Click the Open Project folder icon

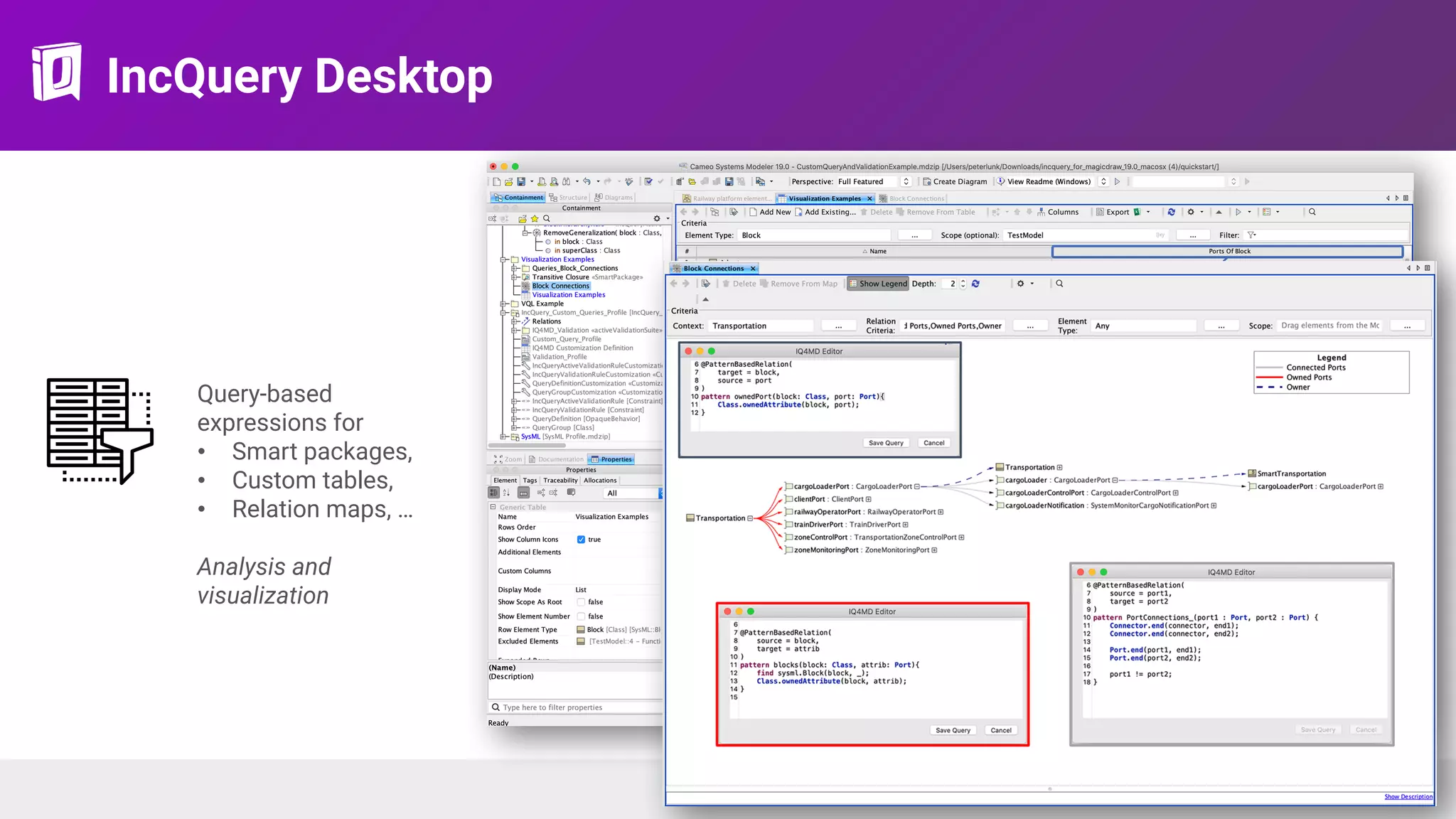click(508, 182)
